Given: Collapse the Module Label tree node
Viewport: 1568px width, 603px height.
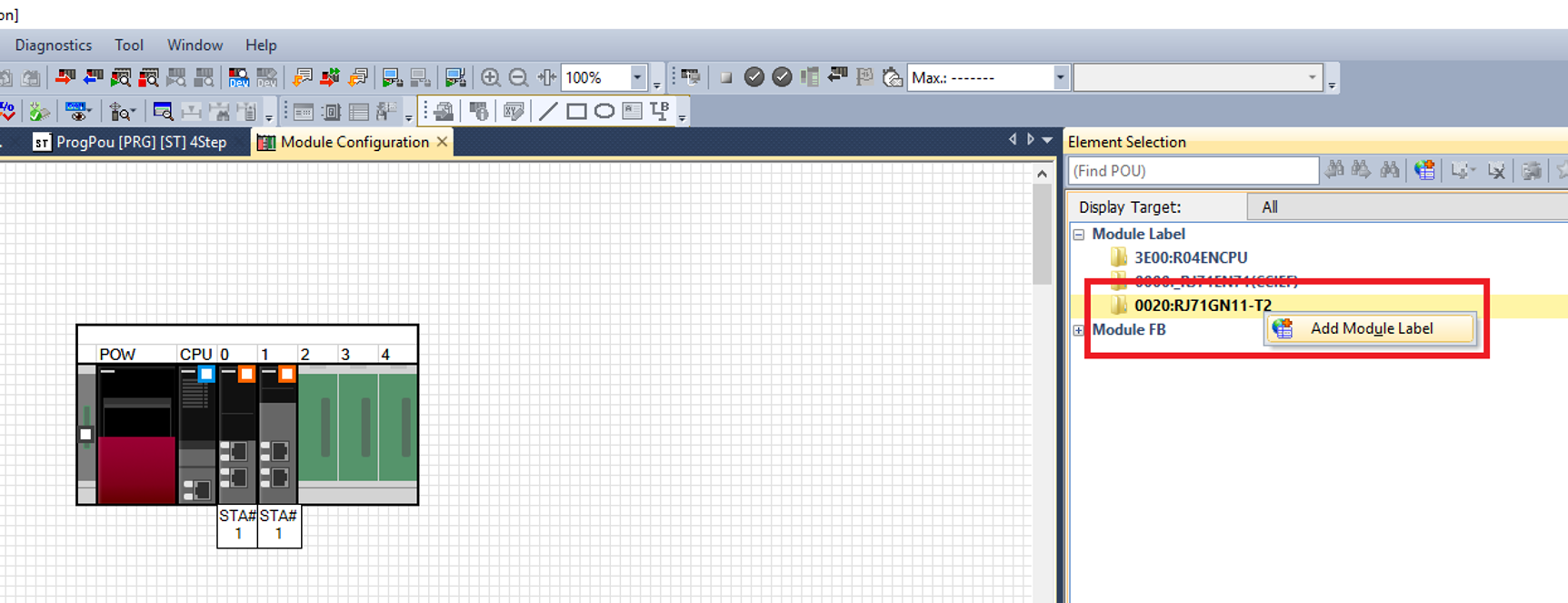Looking at the screenshot, I should [1079, 234].
